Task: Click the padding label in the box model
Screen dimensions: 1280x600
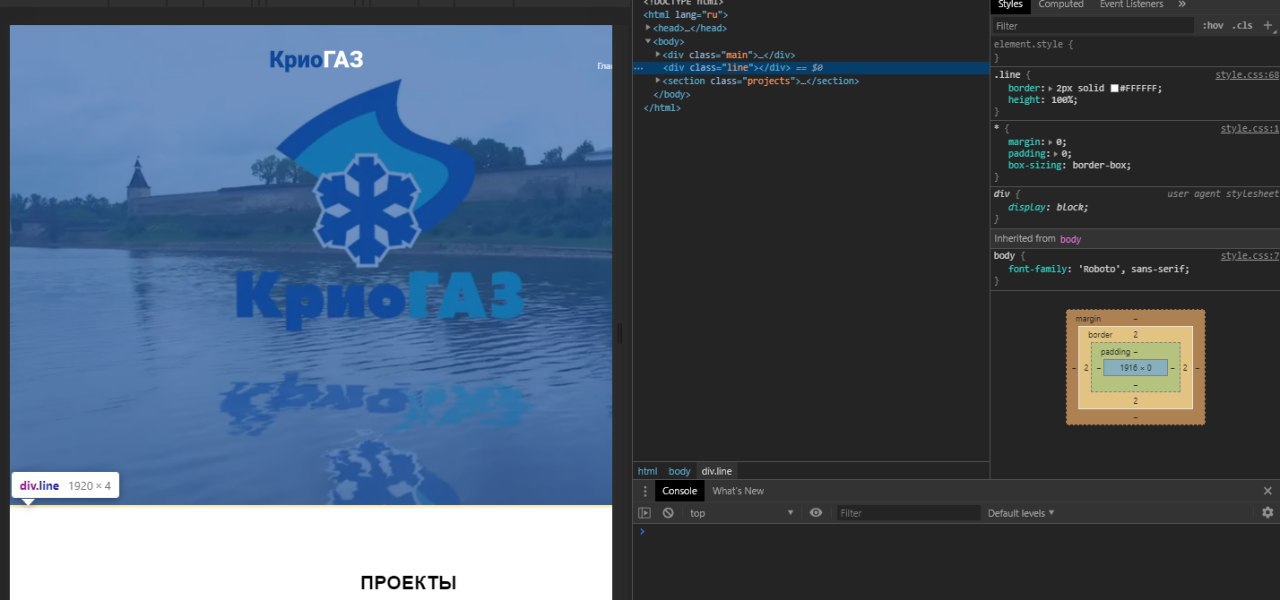Action: [1115, 352]
